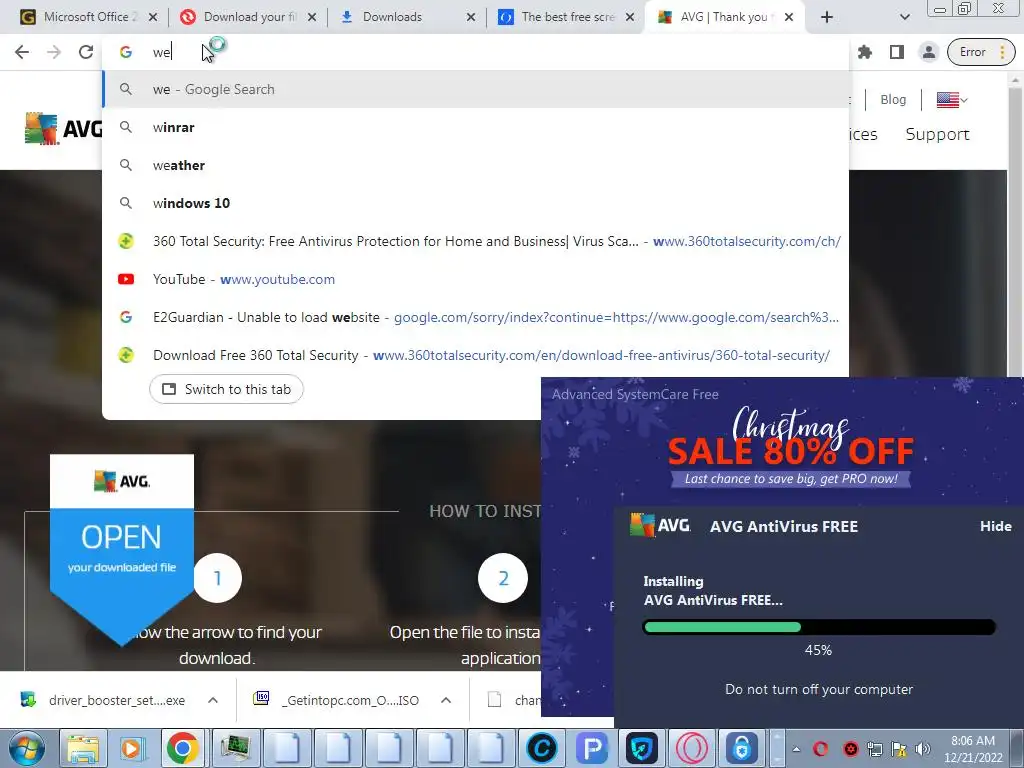Open the Support menu on AVG page

click(937, 134)
